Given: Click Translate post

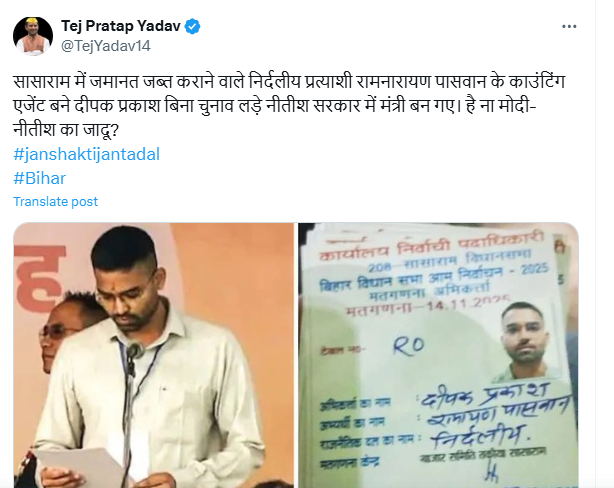Looking at the screenshot, I should tap(56, 202).
